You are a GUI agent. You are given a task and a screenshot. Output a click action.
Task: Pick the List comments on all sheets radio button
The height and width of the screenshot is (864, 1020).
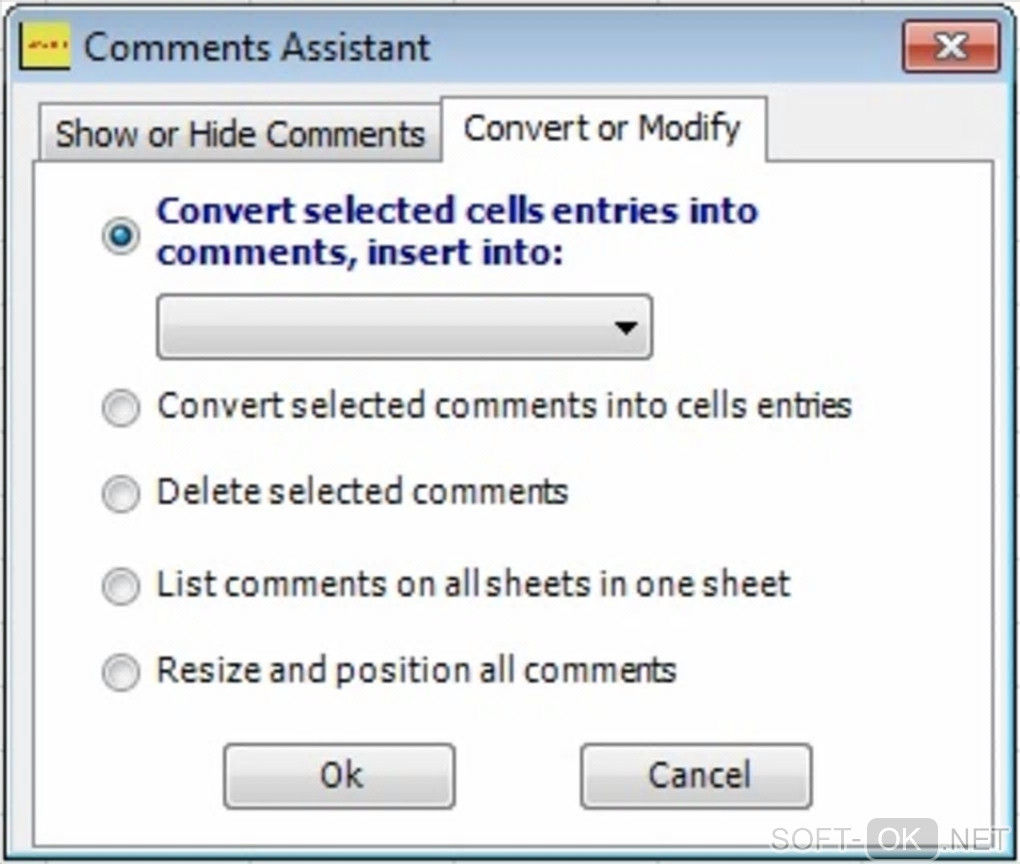point(121,586)
